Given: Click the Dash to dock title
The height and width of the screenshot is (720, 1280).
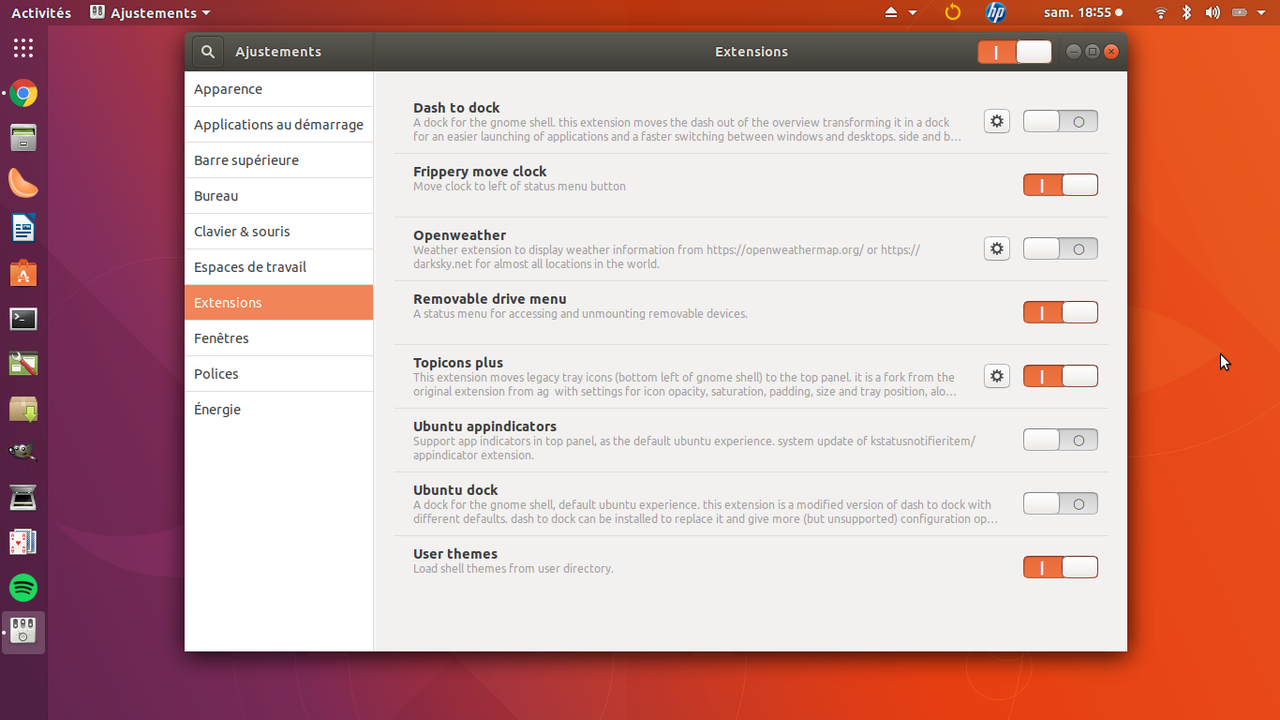Looking at the screenshot, I should 456,108.
